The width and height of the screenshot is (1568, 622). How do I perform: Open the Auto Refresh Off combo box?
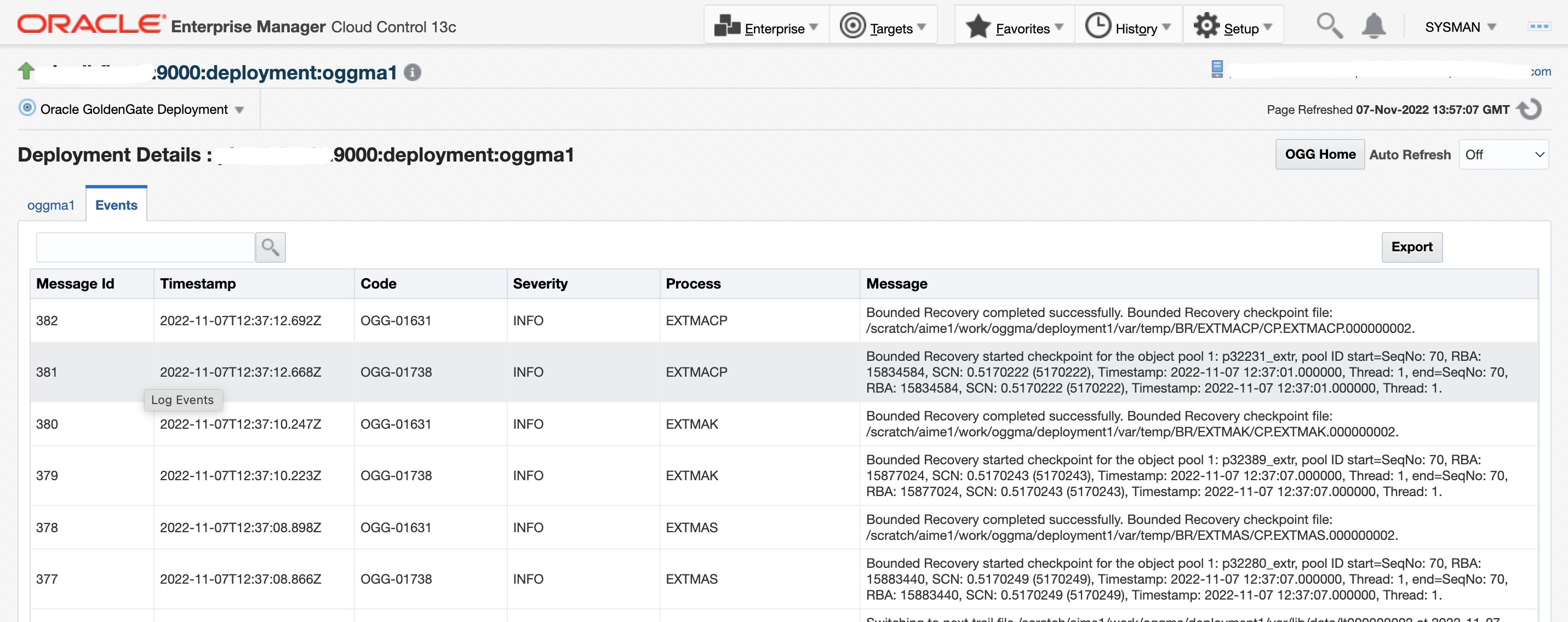tap(1503, 154)
